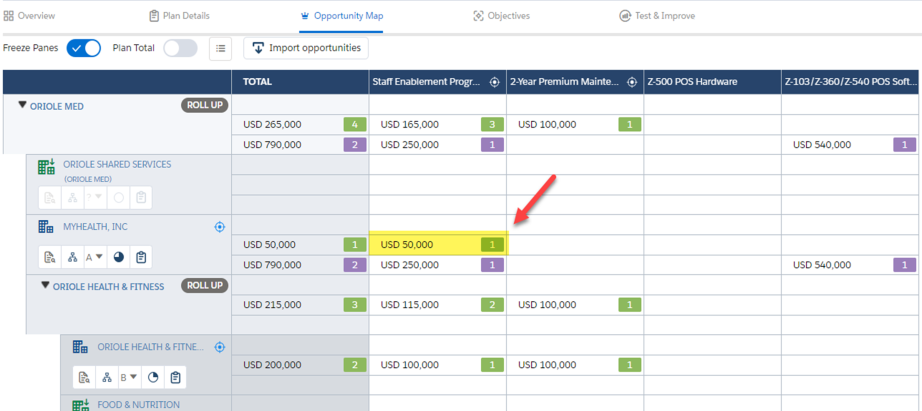This screenshot has height=411, width=922.
Task: Open the hierarchy icon for MyHealth, Inc
Action: 73,257
